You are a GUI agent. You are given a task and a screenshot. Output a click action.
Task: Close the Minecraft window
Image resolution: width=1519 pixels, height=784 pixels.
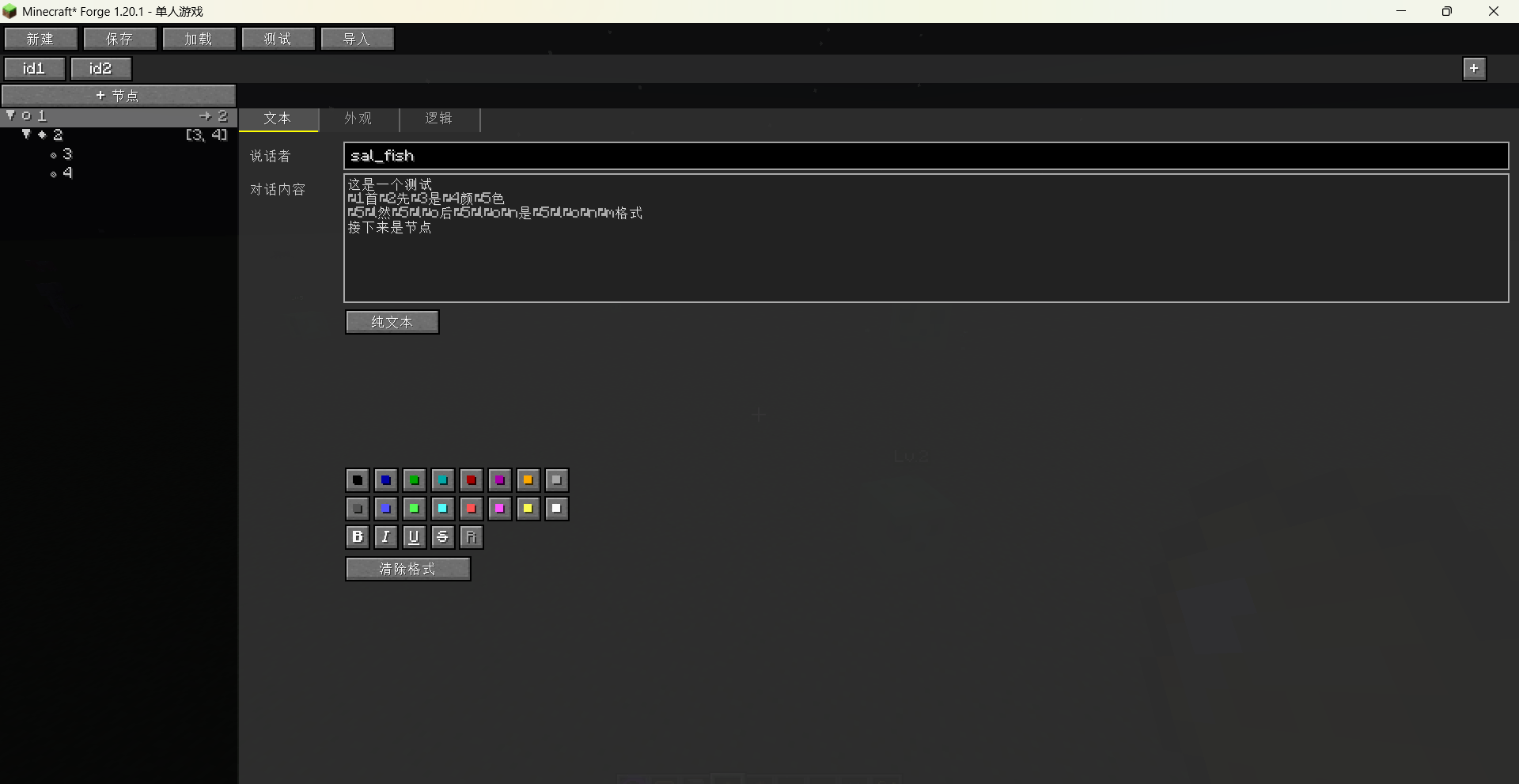coord(1494,11)
